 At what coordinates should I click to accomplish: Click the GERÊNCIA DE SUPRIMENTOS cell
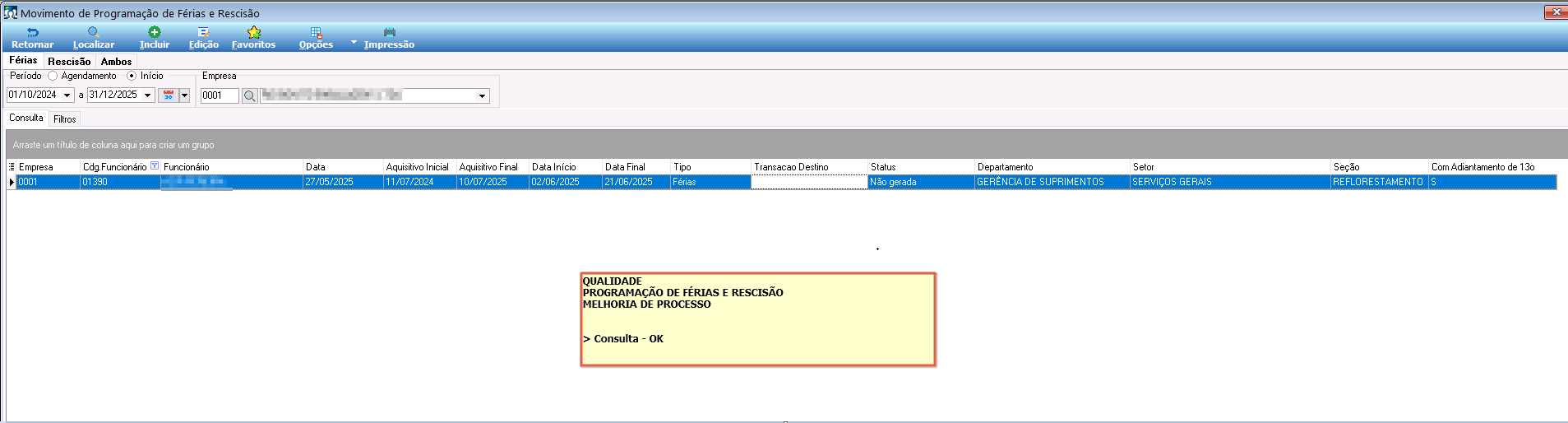coord(1052,182)
